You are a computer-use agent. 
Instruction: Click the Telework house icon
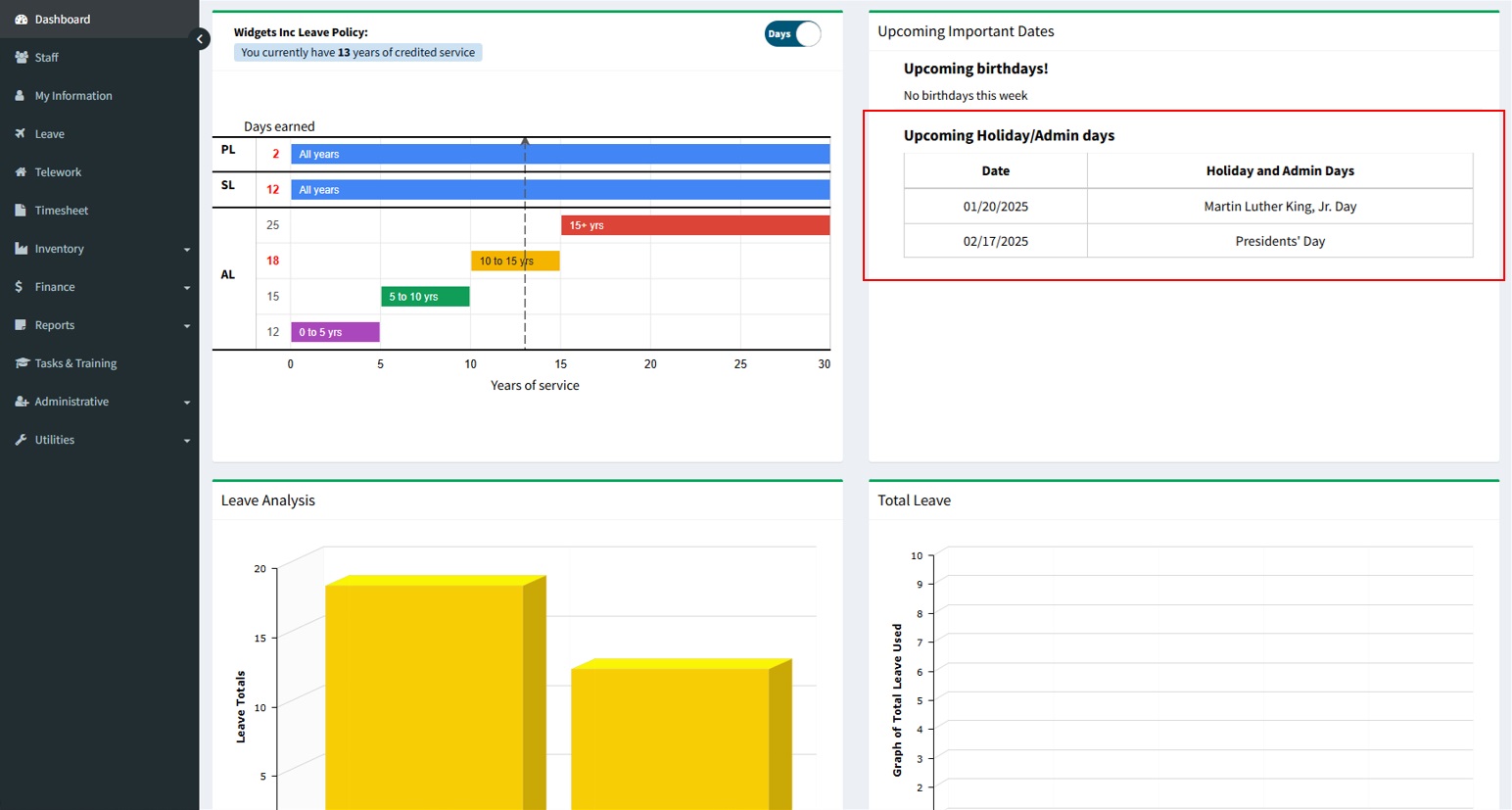(x=21, y=172)
